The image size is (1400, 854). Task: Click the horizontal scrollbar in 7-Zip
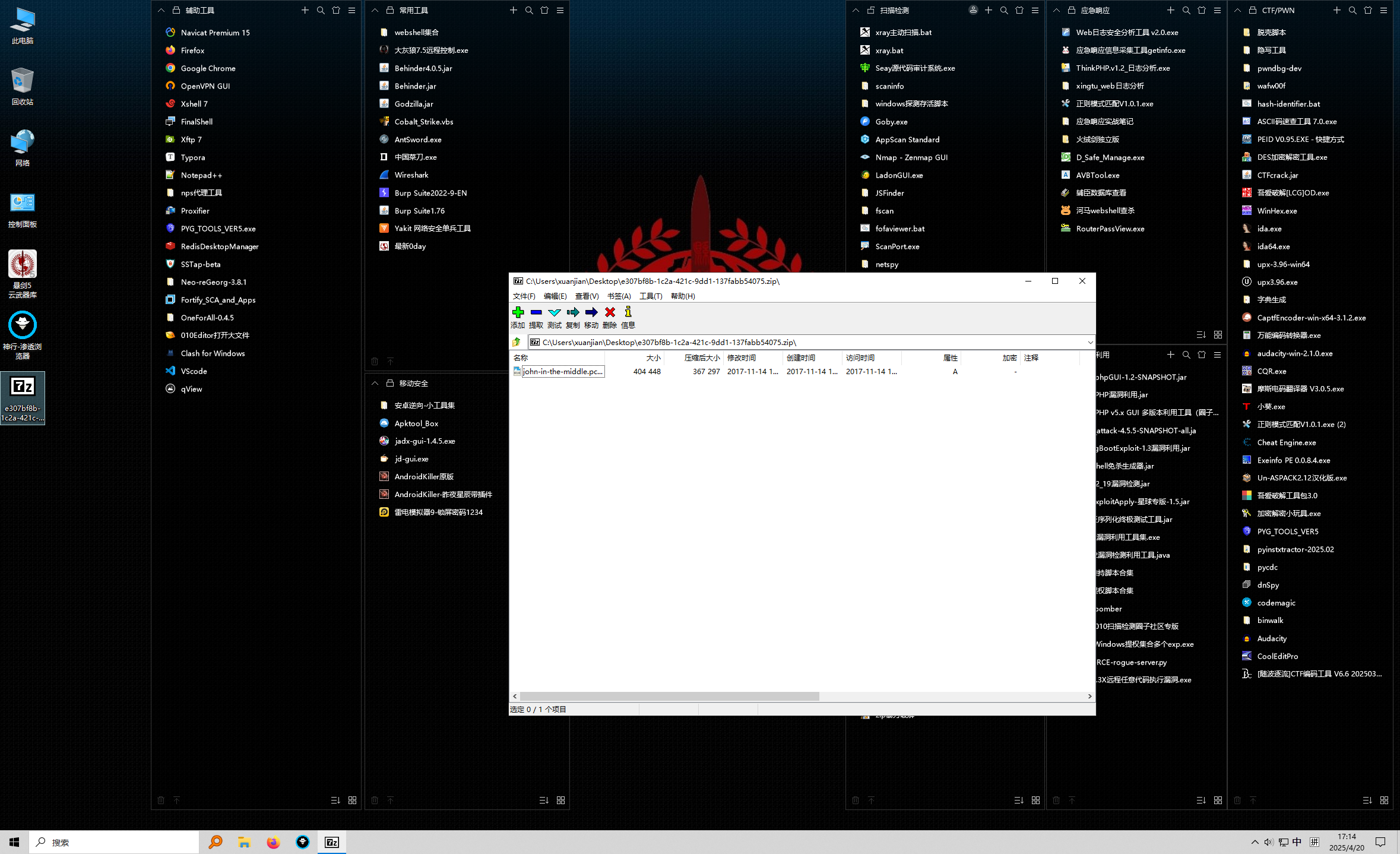pos(669,696)
